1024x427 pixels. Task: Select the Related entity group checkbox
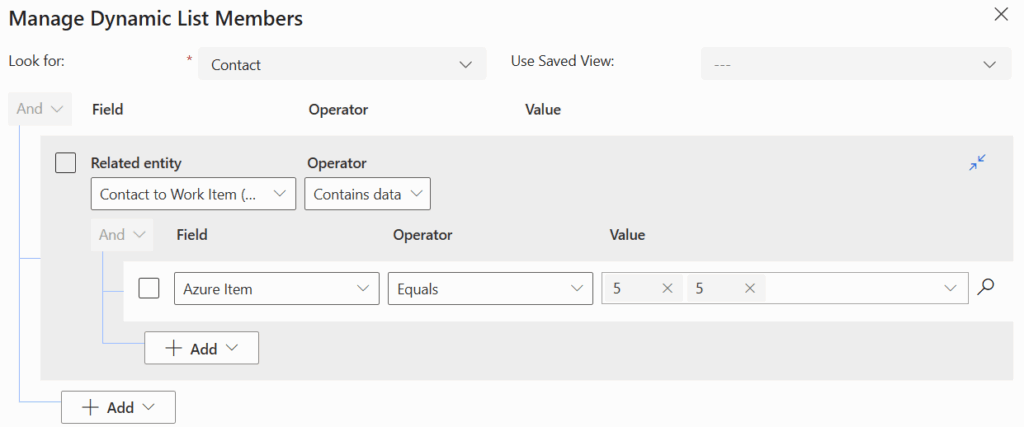coord(65,162)
